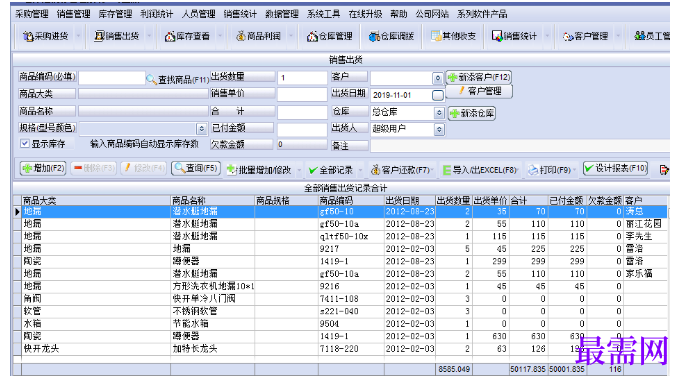Expand the arrow beside 销售出货 toolbar
687x382 pixels.
[149, 36]
